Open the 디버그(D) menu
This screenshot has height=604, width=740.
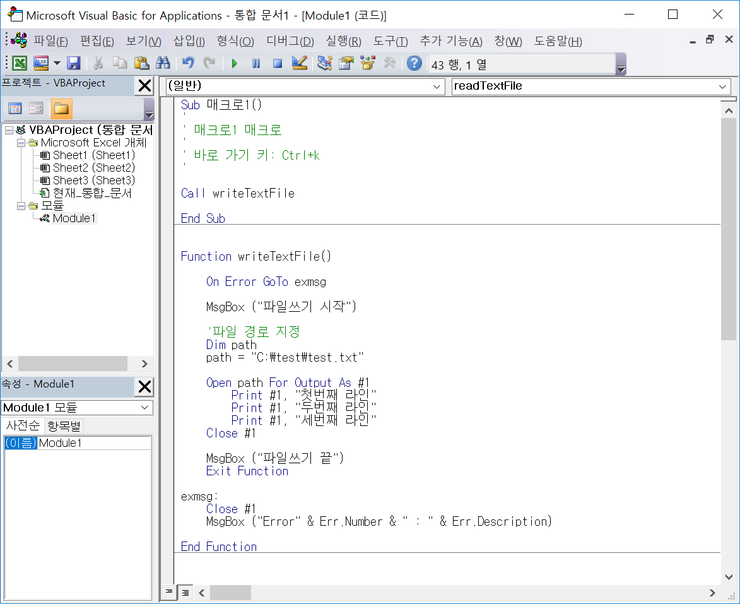(289, 41)
